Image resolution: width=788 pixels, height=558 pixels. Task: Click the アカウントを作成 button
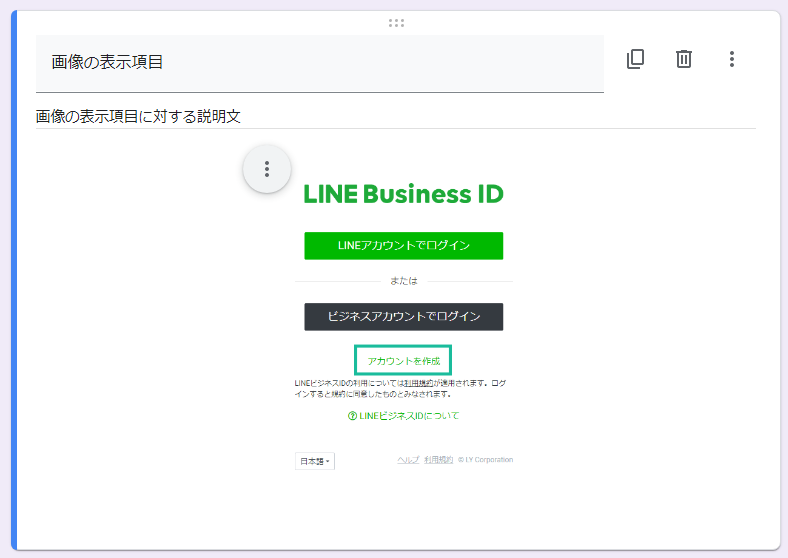click(403, 360)
